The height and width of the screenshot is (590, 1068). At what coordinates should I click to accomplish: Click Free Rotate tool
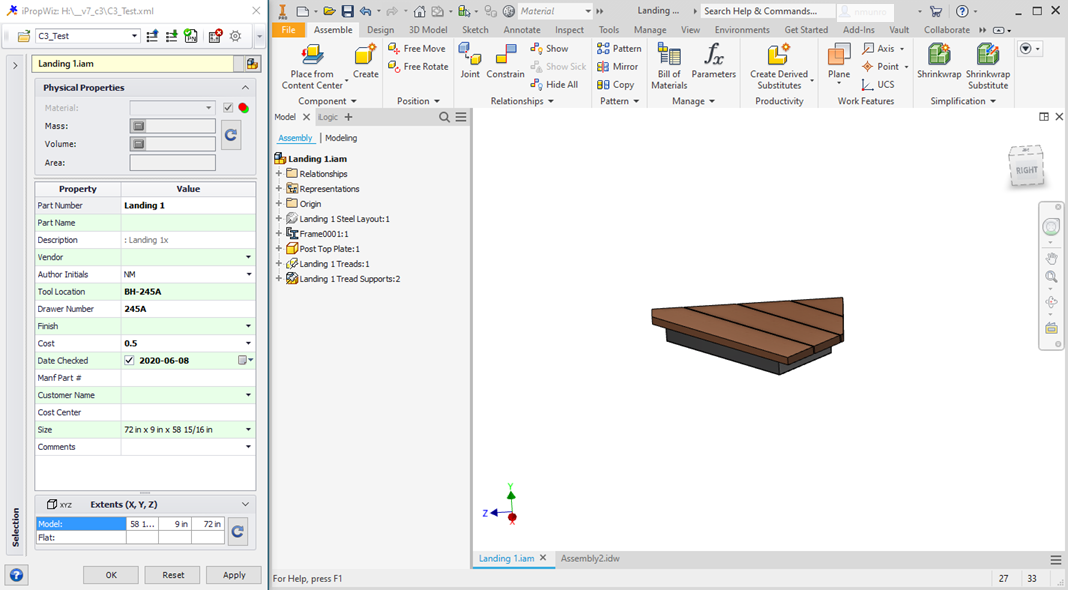tap(418, 67)
